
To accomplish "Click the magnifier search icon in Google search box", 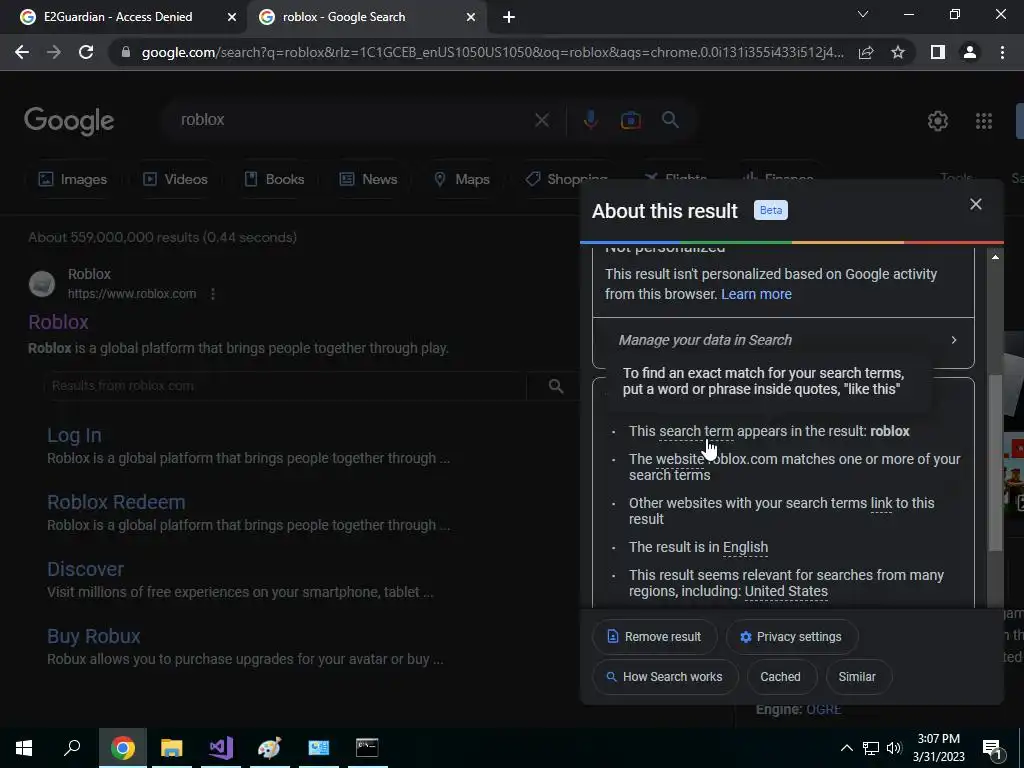I will tap(670, 120).
